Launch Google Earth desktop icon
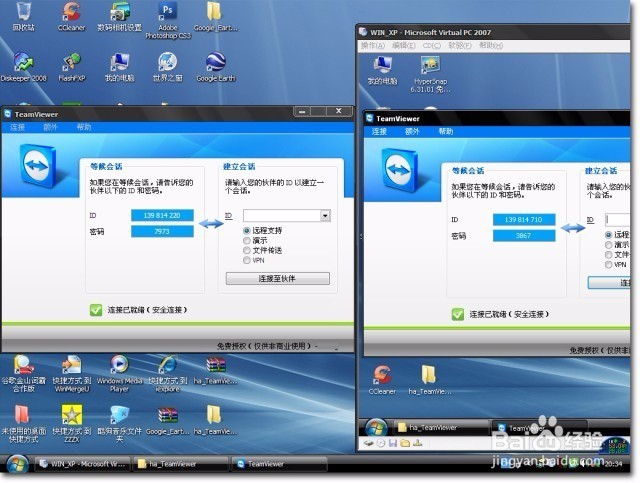This screenshot has height=483, width=640. click(216, 67)
